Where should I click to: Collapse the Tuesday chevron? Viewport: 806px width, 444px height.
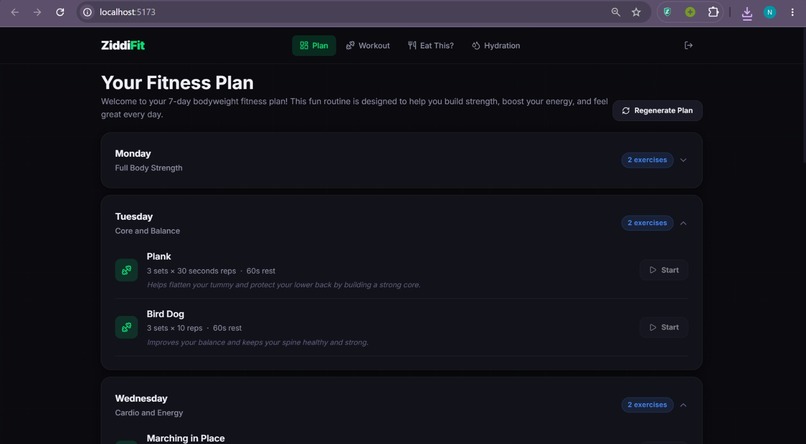(683, 223)
